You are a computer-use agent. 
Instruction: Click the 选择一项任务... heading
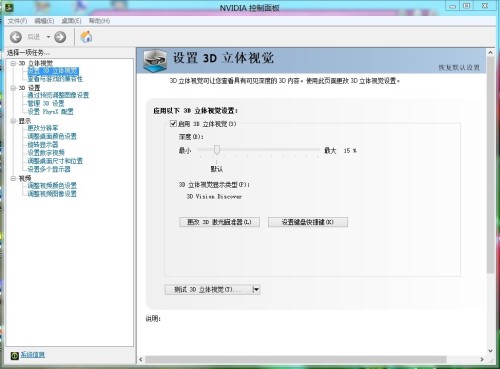28,53
